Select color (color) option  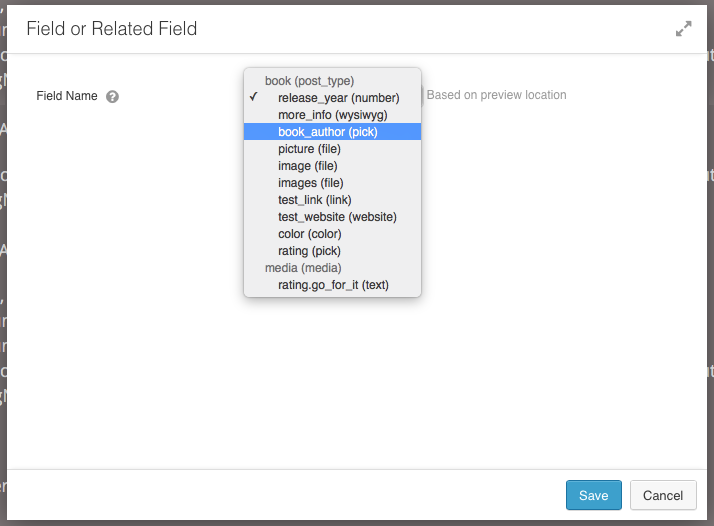(332, 234)
